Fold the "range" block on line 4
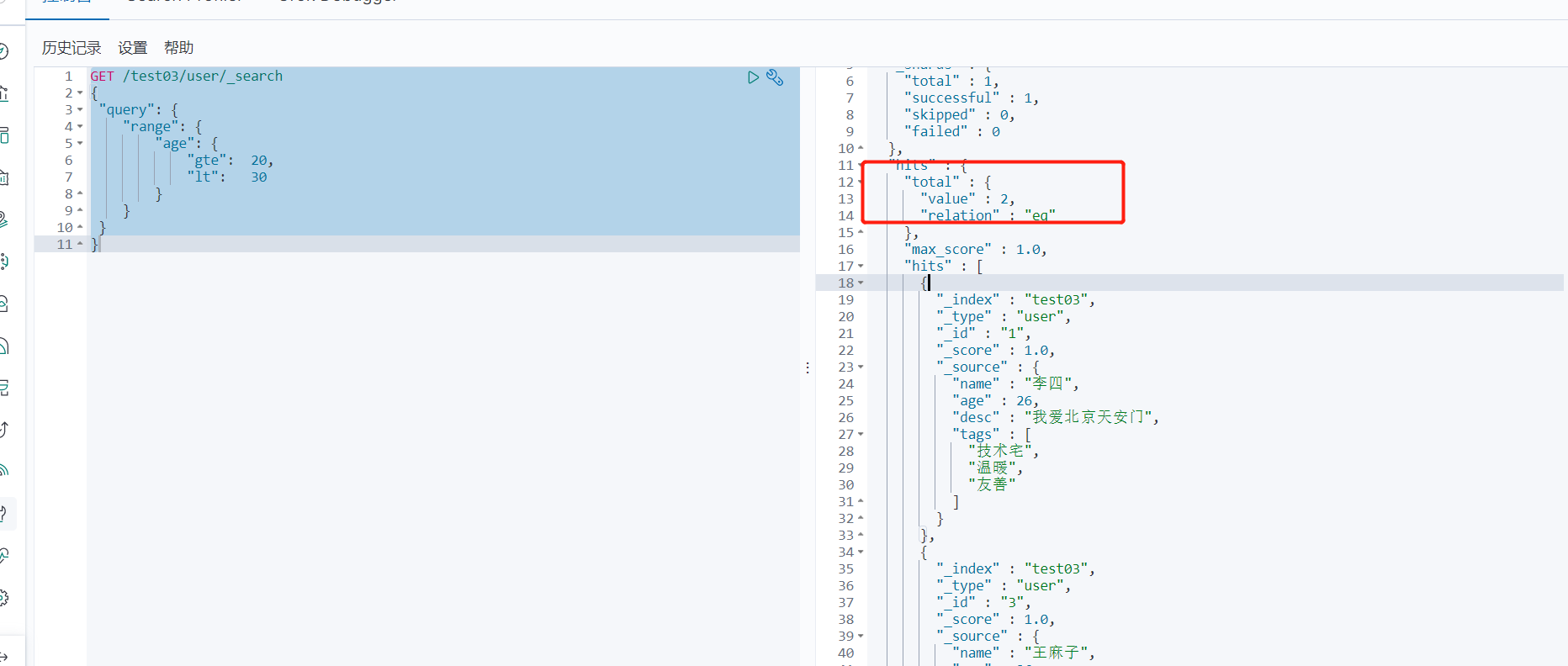This screenshot has height=666, width=1568. click(x=80, y=127)
